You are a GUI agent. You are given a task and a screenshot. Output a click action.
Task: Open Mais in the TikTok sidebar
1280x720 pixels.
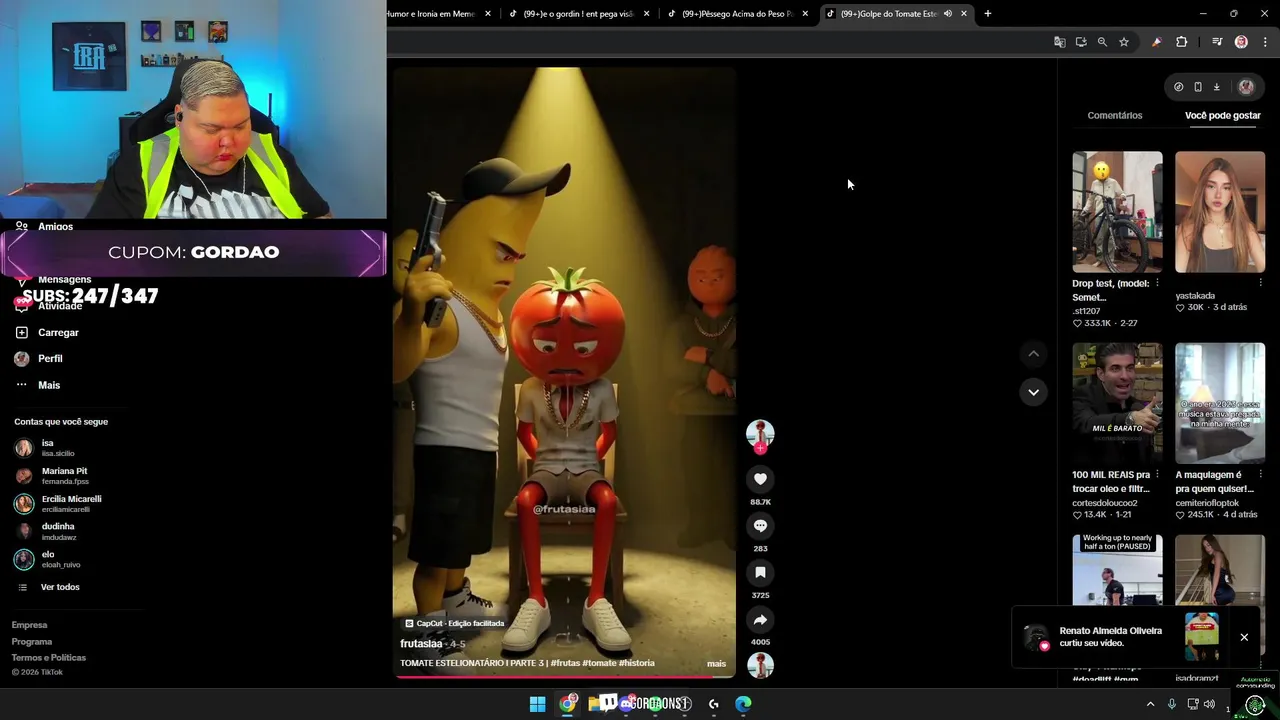49,385
